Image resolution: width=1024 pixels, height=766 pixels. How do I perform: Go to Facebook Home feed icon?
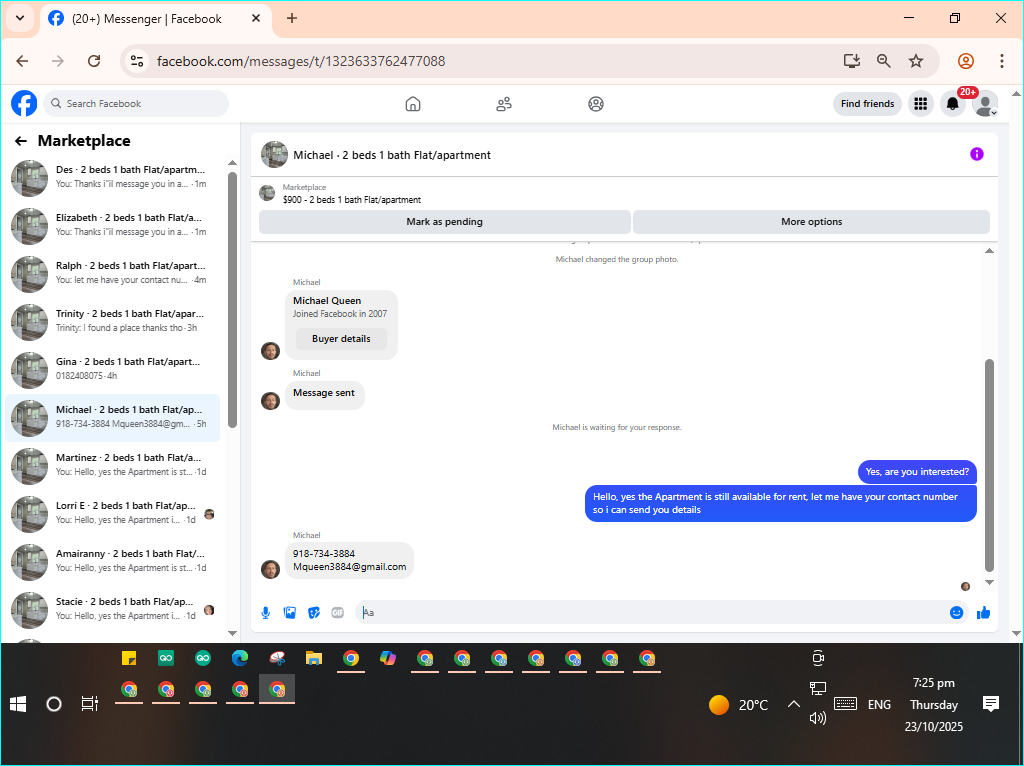(x=413, y=104)
